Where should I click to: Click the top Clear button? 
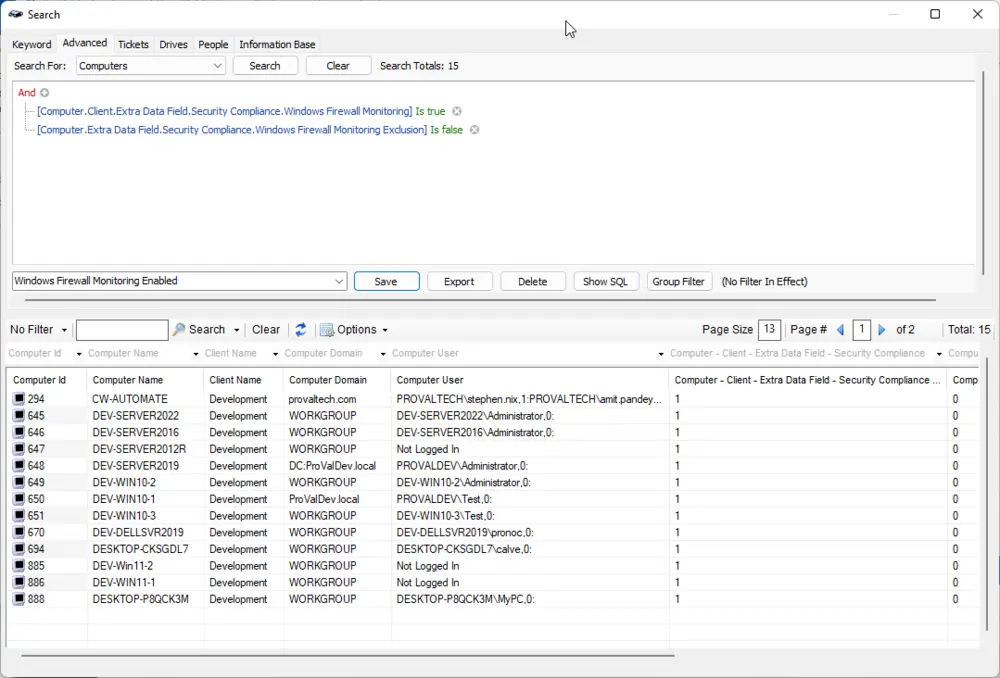338,66
